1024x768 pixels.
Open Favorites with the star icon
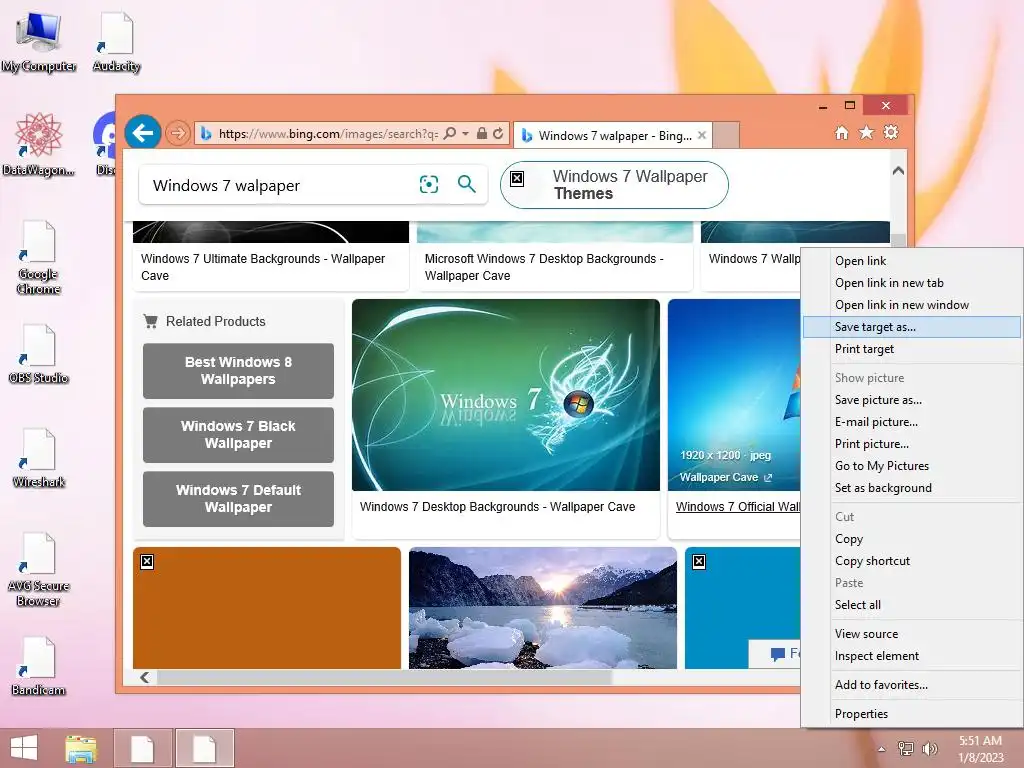[x=866, y=133]
